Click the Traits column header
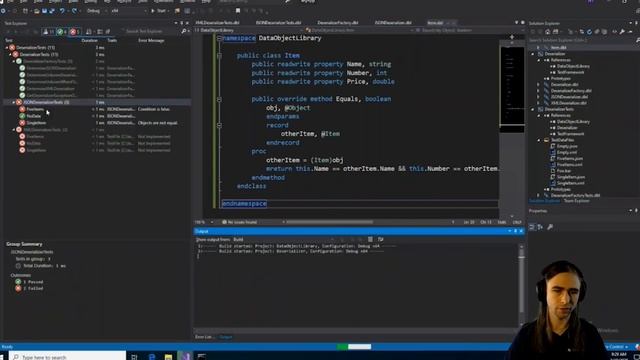This screenshot has width=640, height=360. [x=112, y=40]
